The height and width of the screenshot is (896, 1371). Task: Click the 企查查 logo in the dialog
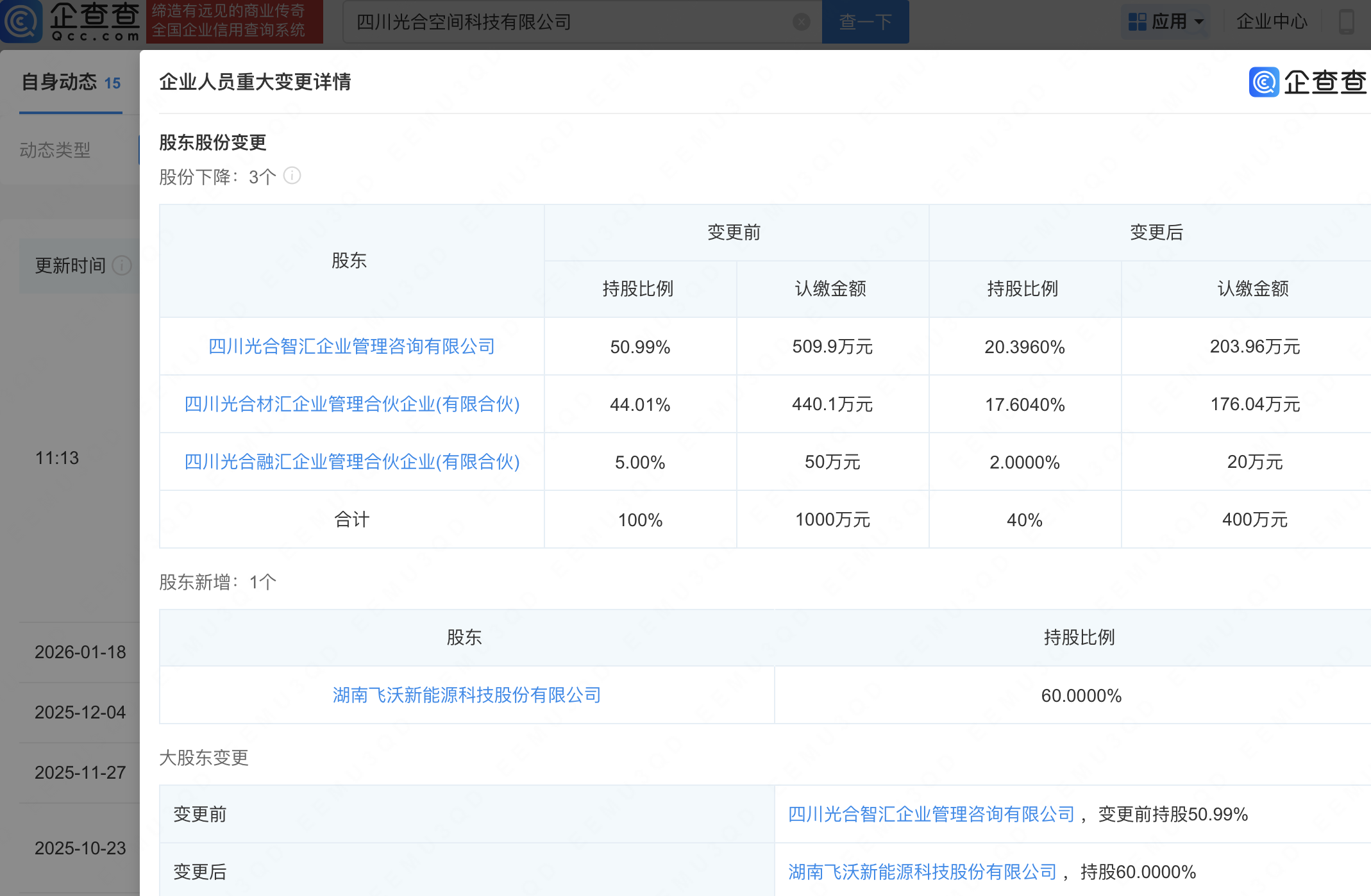click(1308, 82)
